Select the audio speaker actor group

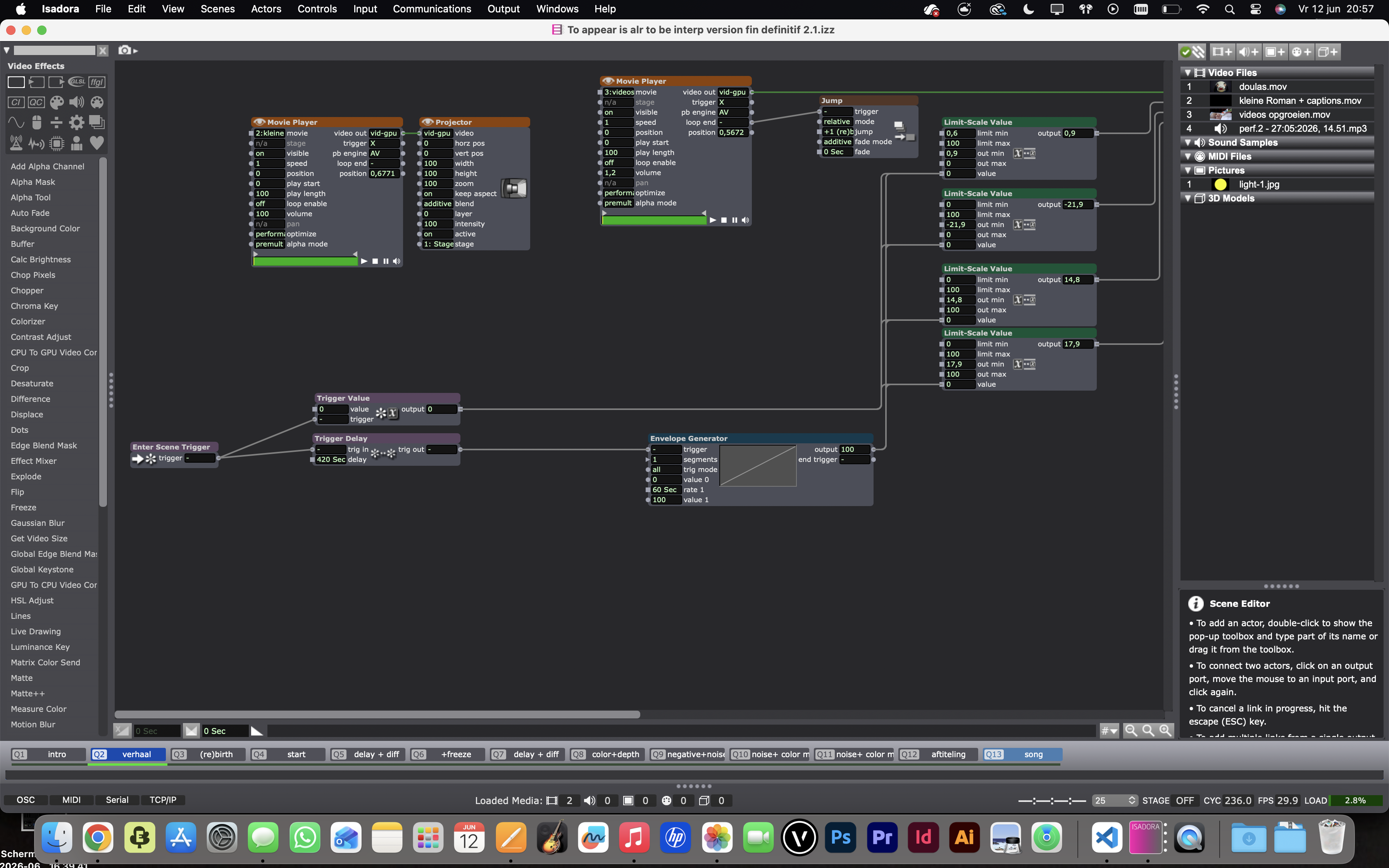coord(76,102)
